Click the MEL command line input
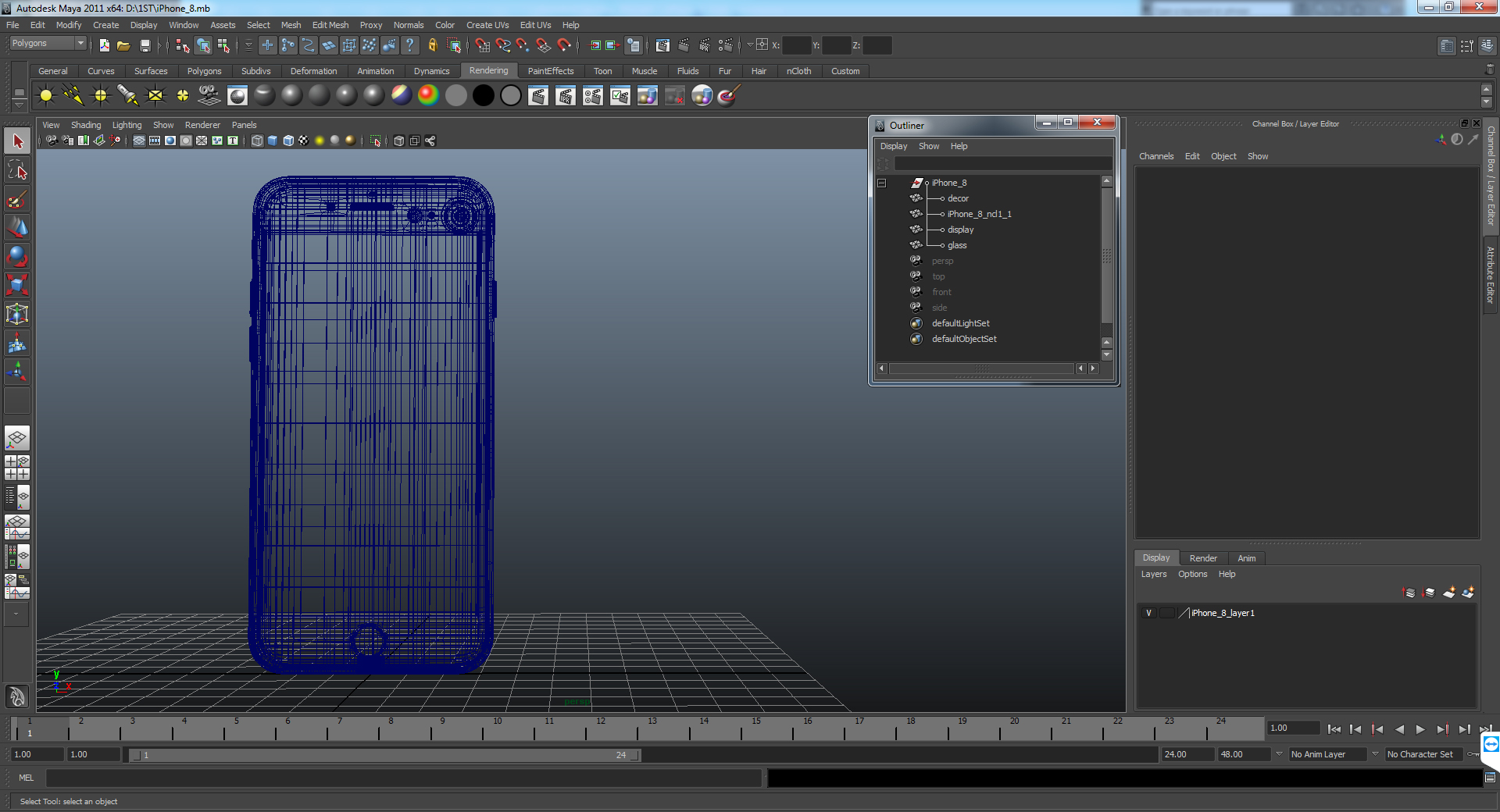This screenshot has width=1500, height=812. pyautogui.click(x=404, y=778)
